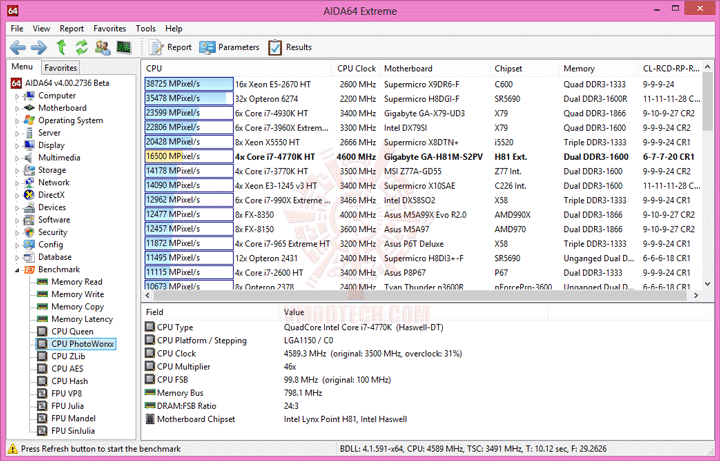The height and width of the screenshot is (461, 720).
Task: Open the View menu
Action: click(41, 28)
